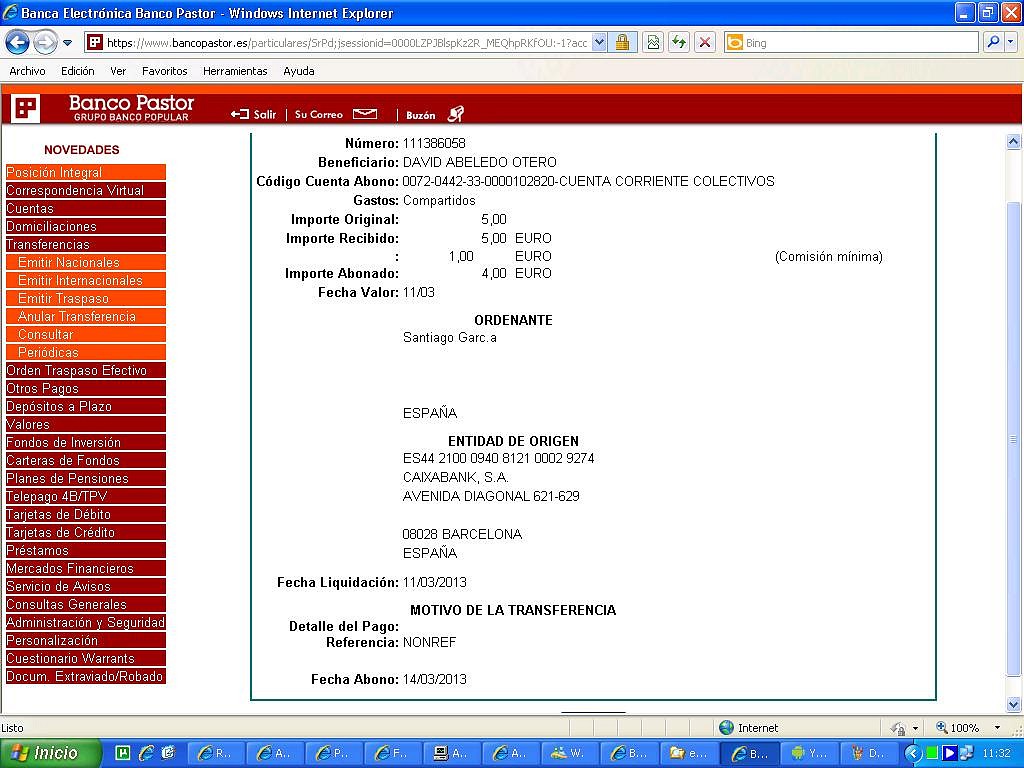Open Tarjetas de Crédito
1024x768 pixels.
click(x=86, y=532)
